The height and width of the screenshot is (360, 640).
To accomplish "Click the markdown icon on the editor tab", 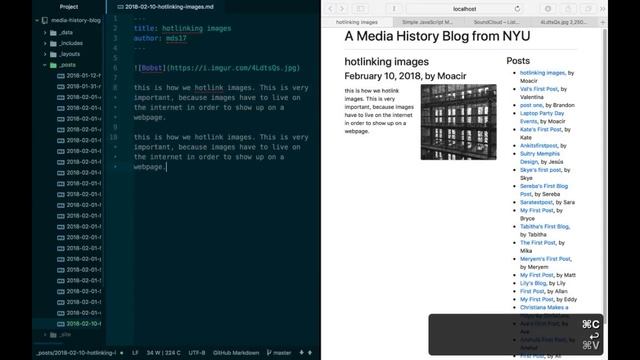I will (x=120, y=7).
